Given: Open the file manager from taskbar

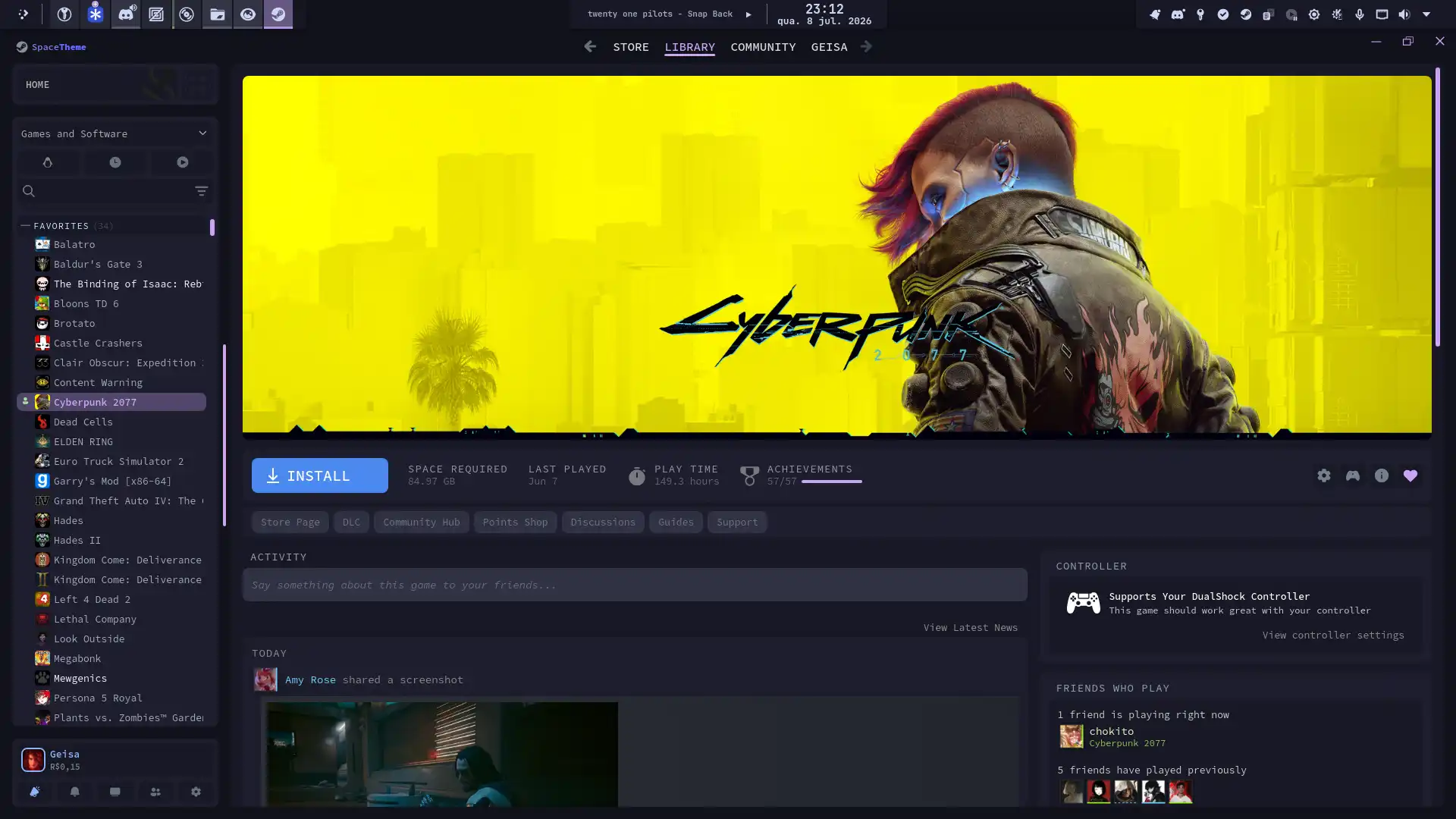Looking at the screenshot, I should [x=217, y=14].
